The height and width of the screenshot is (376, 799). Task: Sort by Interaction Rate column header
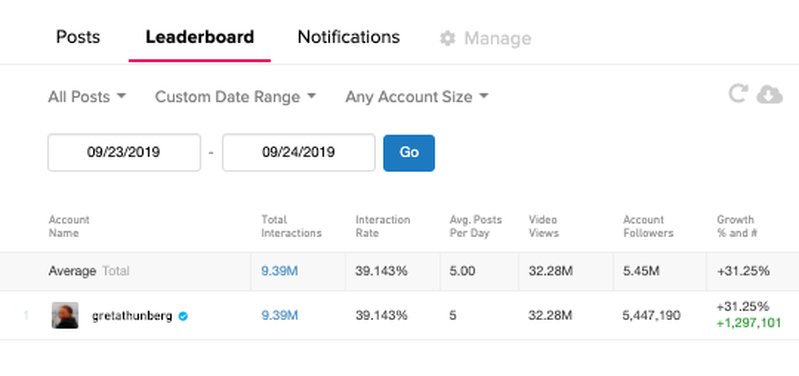(x=383, y=226)
